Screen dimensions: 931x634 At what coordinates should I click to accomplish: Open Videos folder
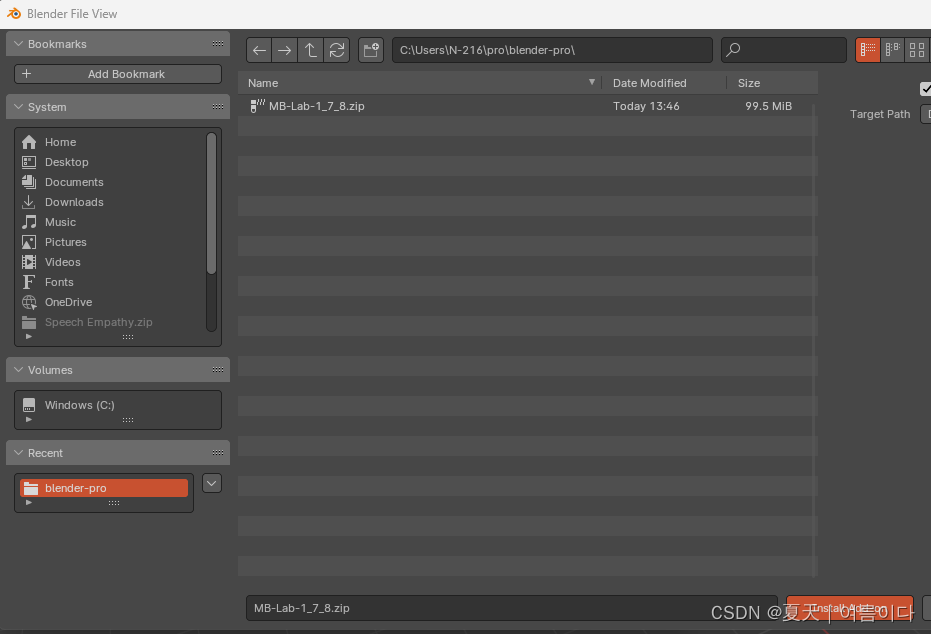pyautogui.click(x=113, y=262)
